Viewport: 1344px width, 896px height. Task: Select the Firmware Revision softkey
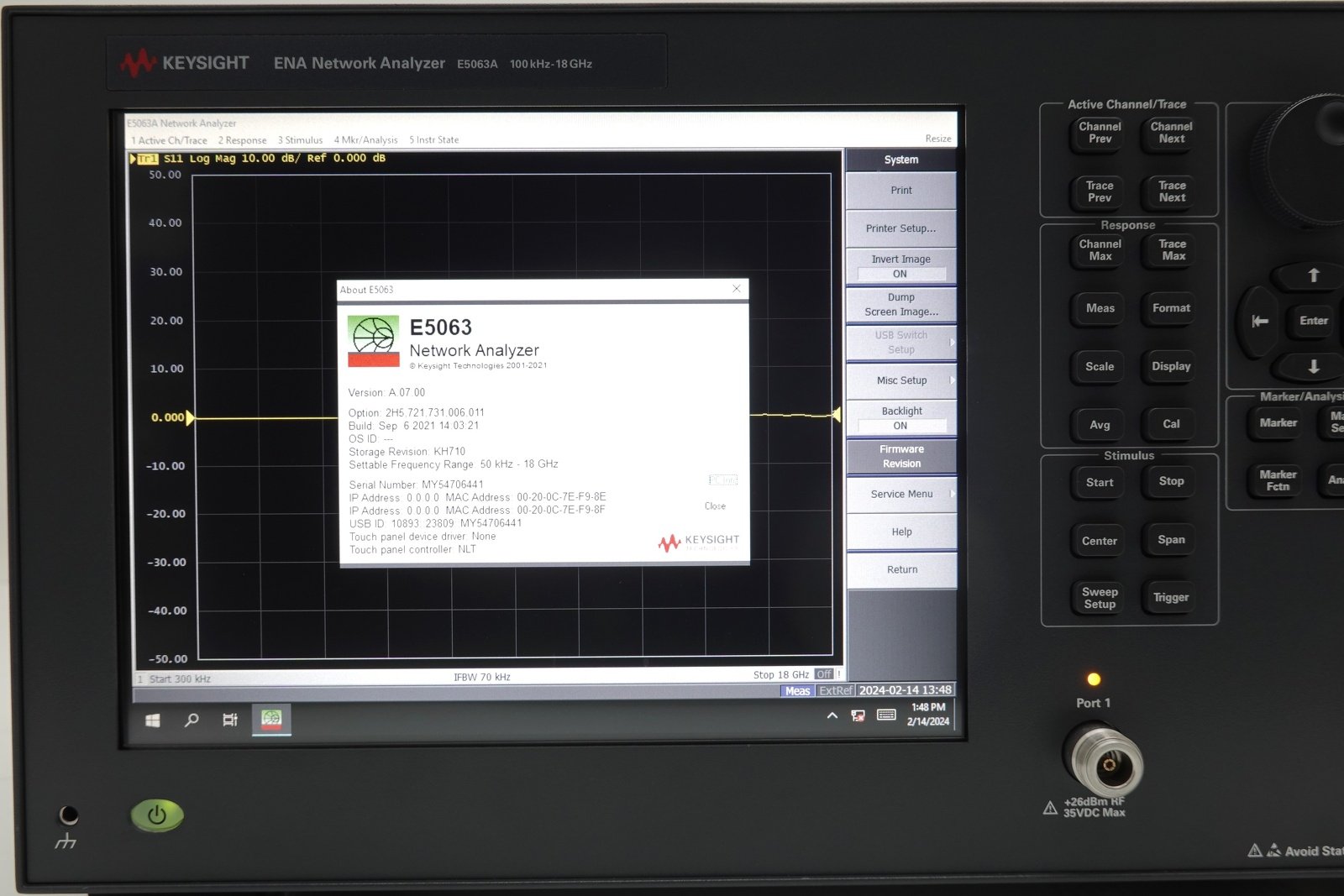[x=901, y=456]
